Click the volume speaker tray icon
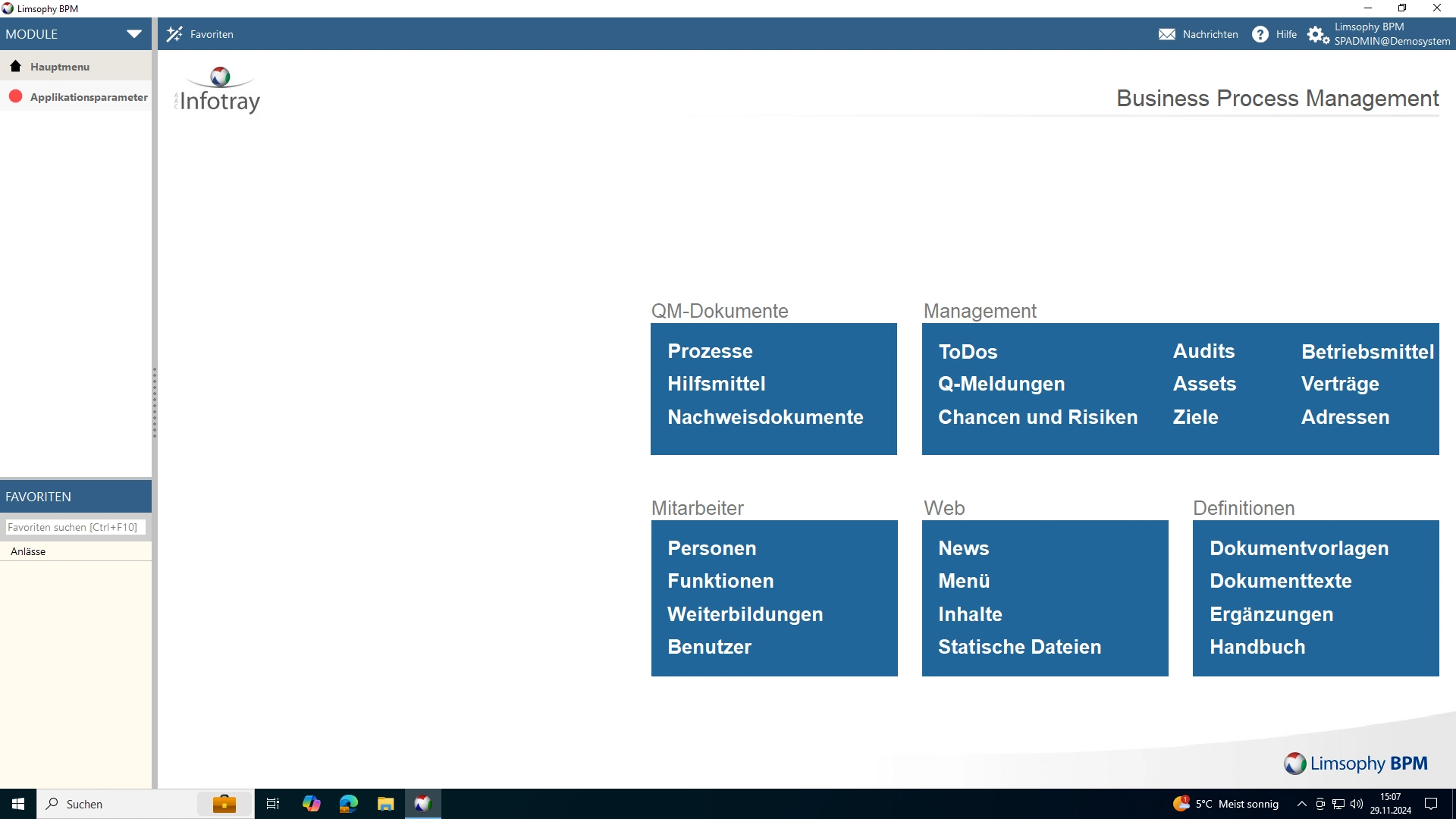Viewport: 1456px width, 819px height. click(1357, 804)
